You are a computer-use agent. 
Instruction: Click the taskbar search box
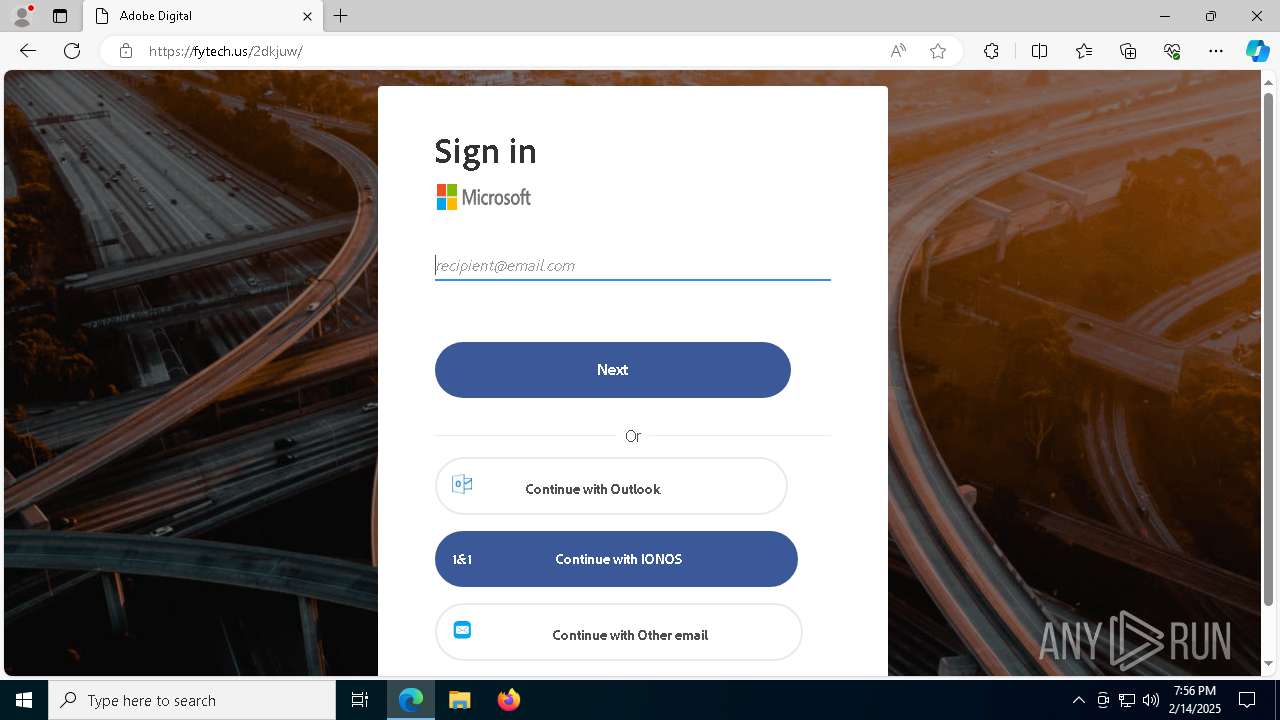tap(192, 700)
